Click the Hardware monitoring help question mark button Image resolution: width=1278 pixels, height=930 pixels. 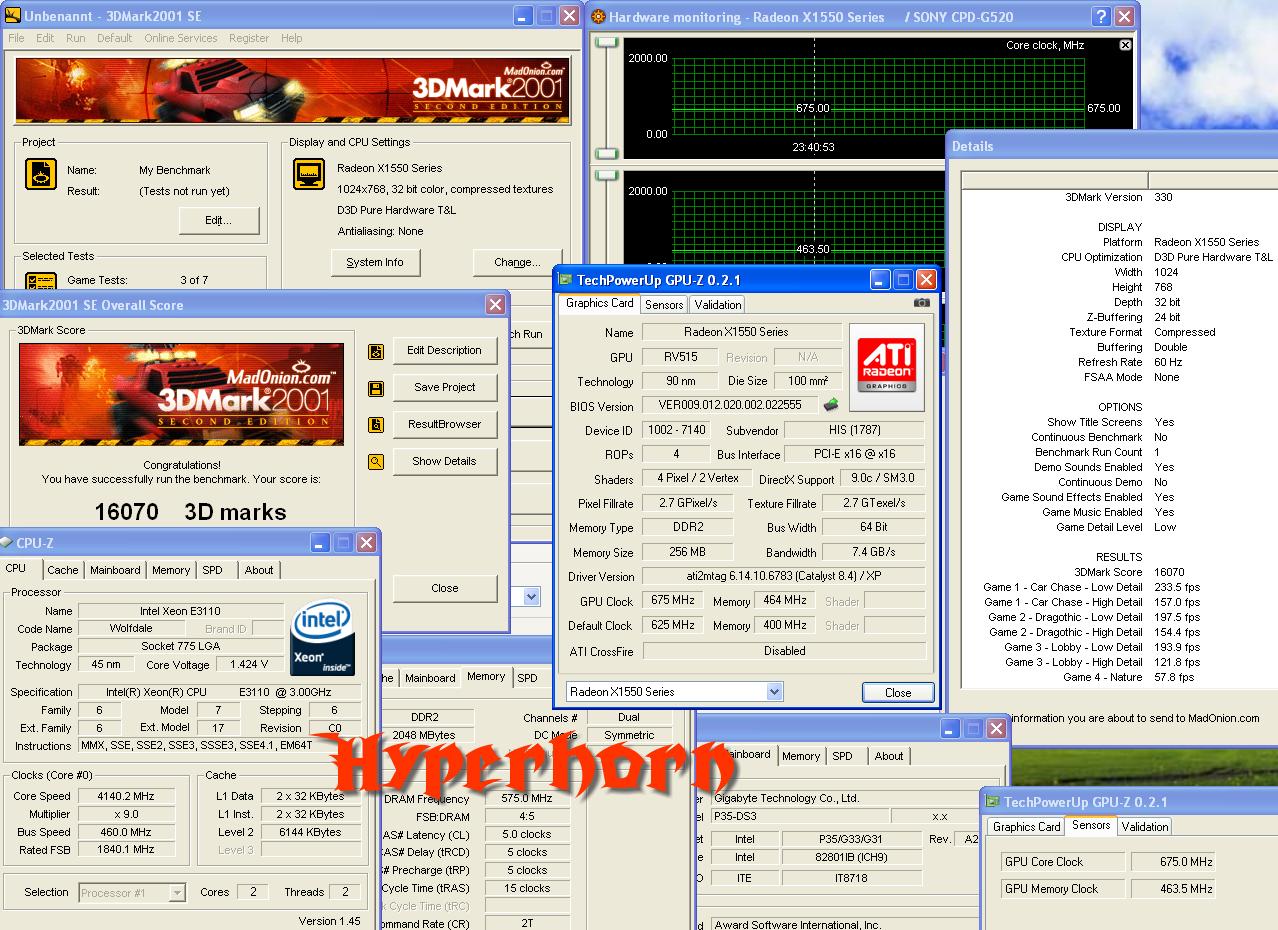1101,16
